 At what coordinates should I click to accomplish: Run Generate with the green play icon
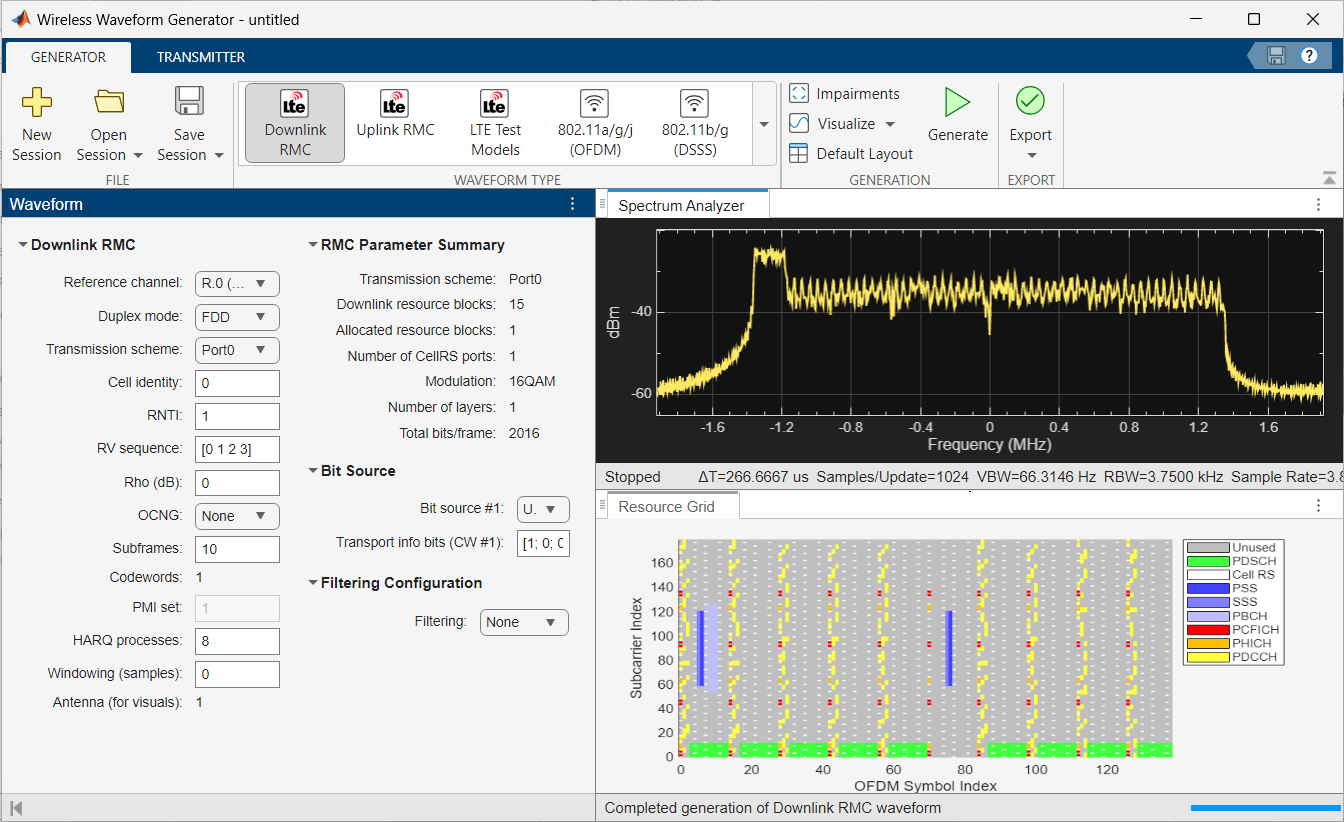[x=958, y=102]
